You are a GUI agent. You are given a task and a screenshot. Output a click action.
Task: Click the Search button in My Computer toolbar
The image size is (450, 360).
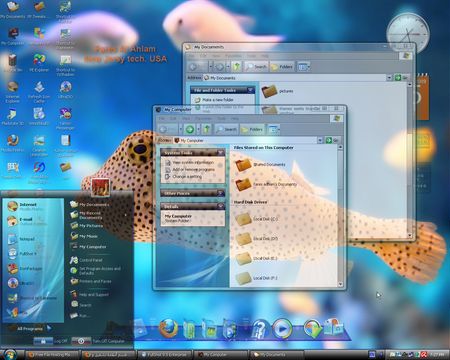click(x=226, y=129)
